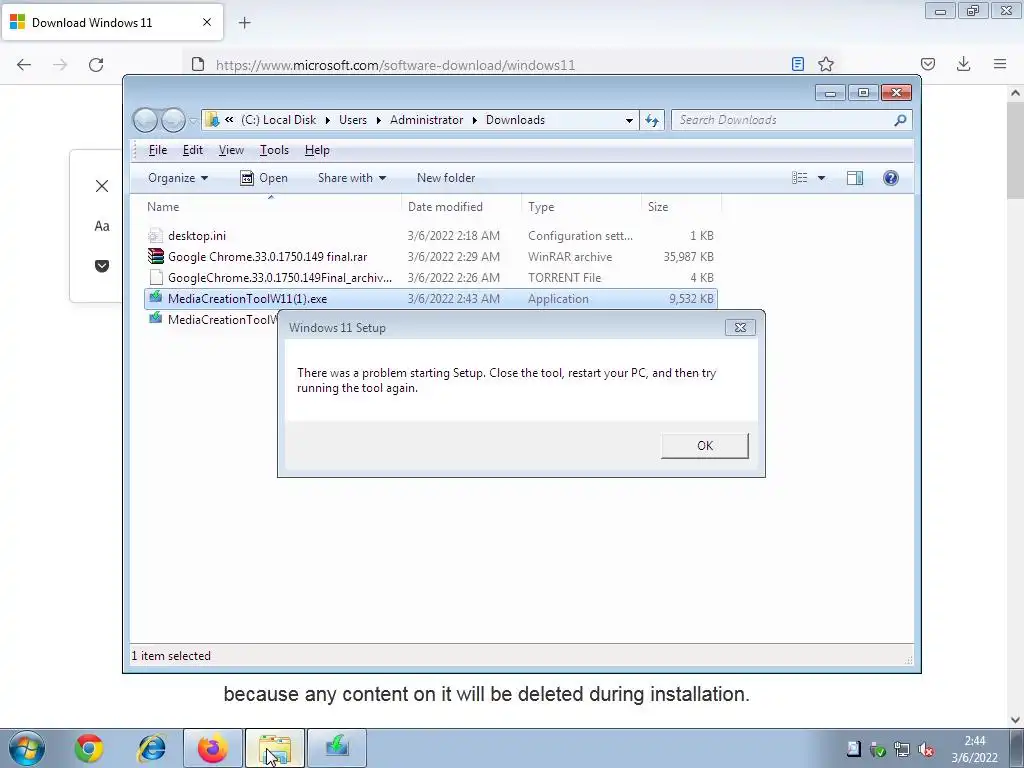The image size is (1024, 768).
Task: Refresh the Downloads folder view
Action: 652,120
